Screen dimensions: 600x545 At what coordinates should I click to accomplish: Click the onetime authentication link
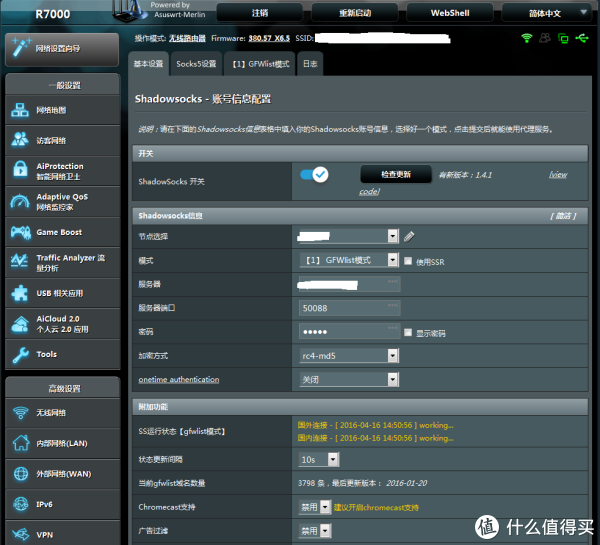coord(179,379)
